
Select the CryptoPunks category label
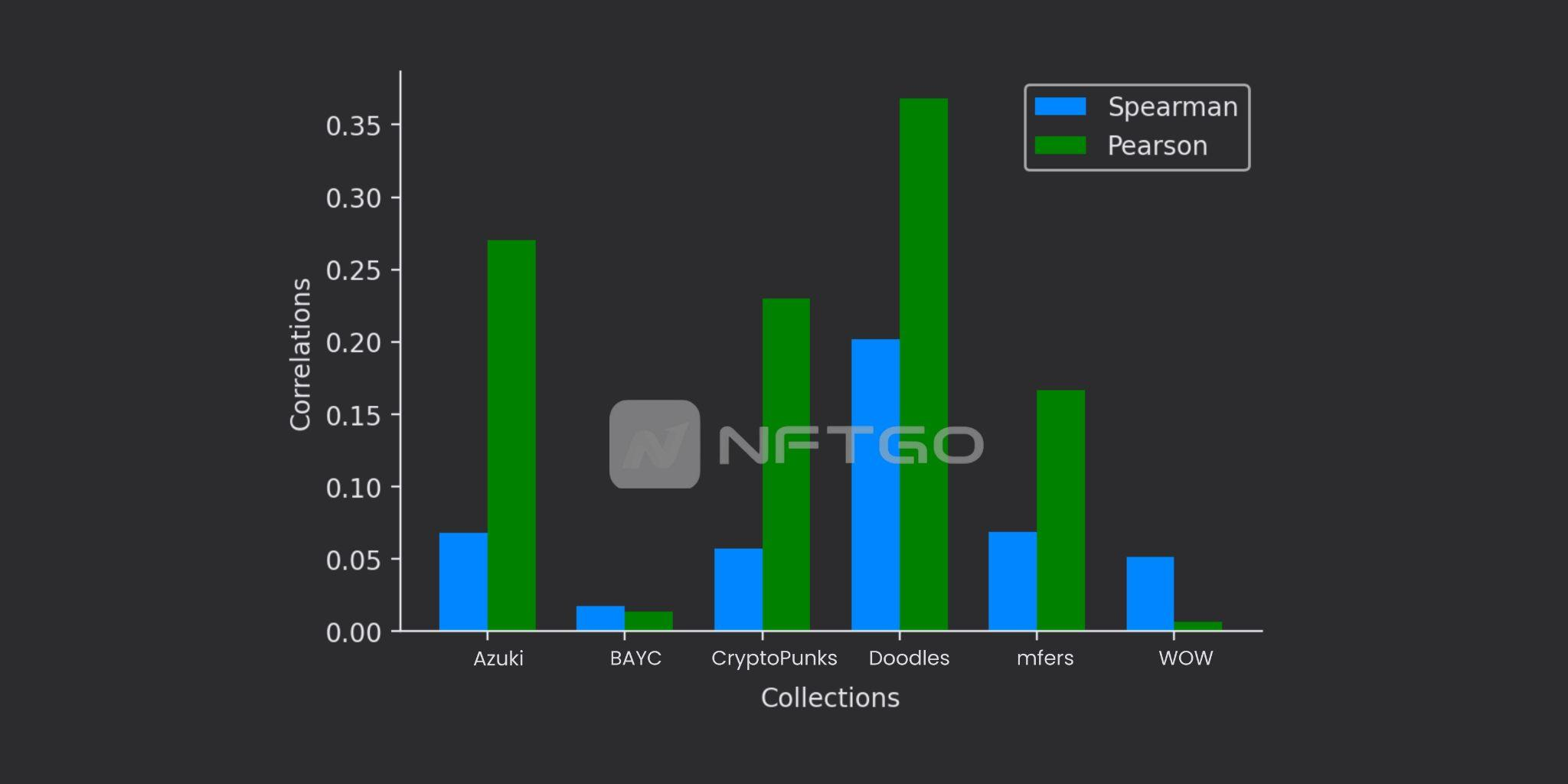(x=775, y=658)
